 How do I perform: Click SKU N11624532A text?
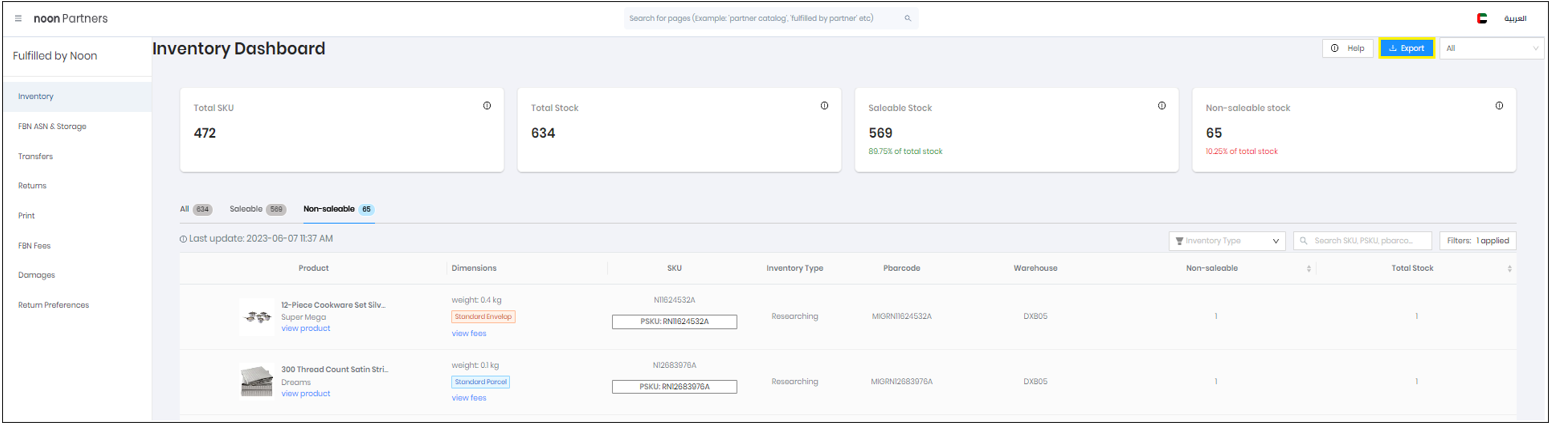pyautogui.click(x=674, y=300)
